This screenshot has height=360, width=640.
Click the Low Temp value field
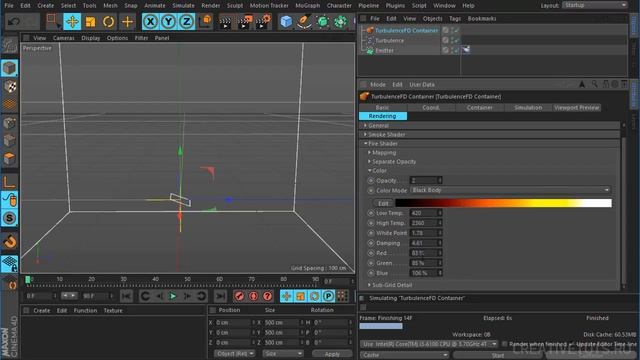424,213
